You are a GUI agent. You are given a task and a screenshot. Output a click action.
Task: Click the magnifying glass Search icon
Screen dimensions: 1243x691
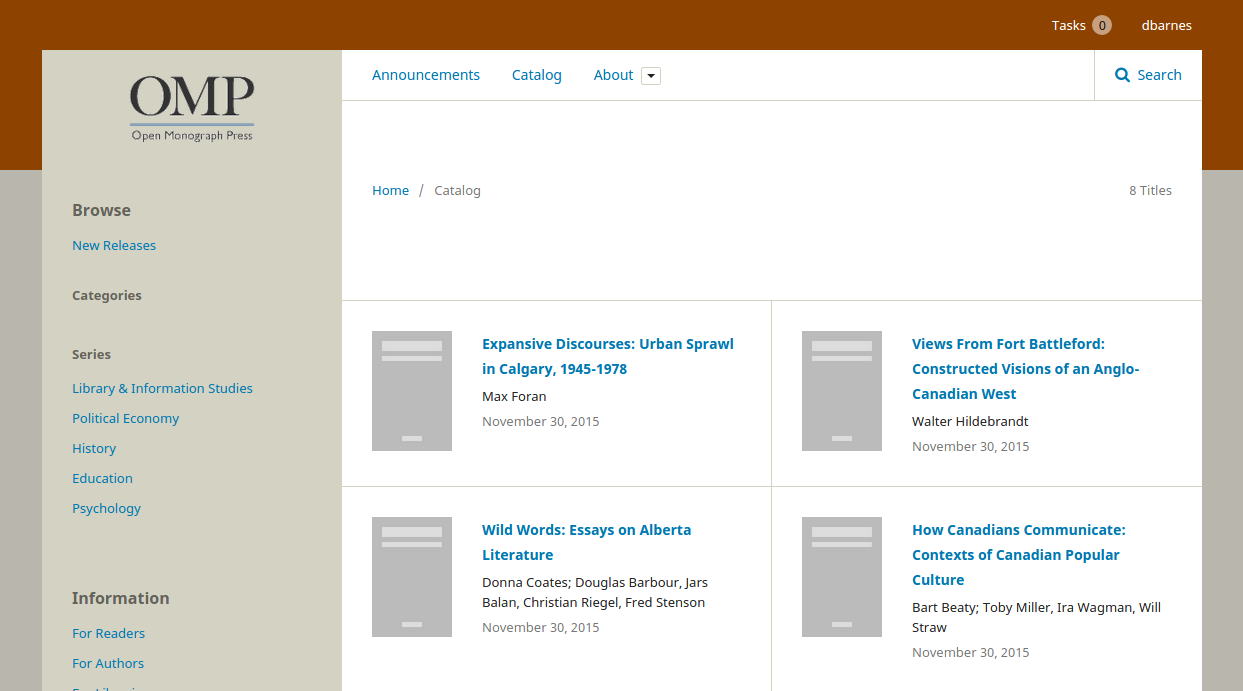click(x=1122, y=75)
